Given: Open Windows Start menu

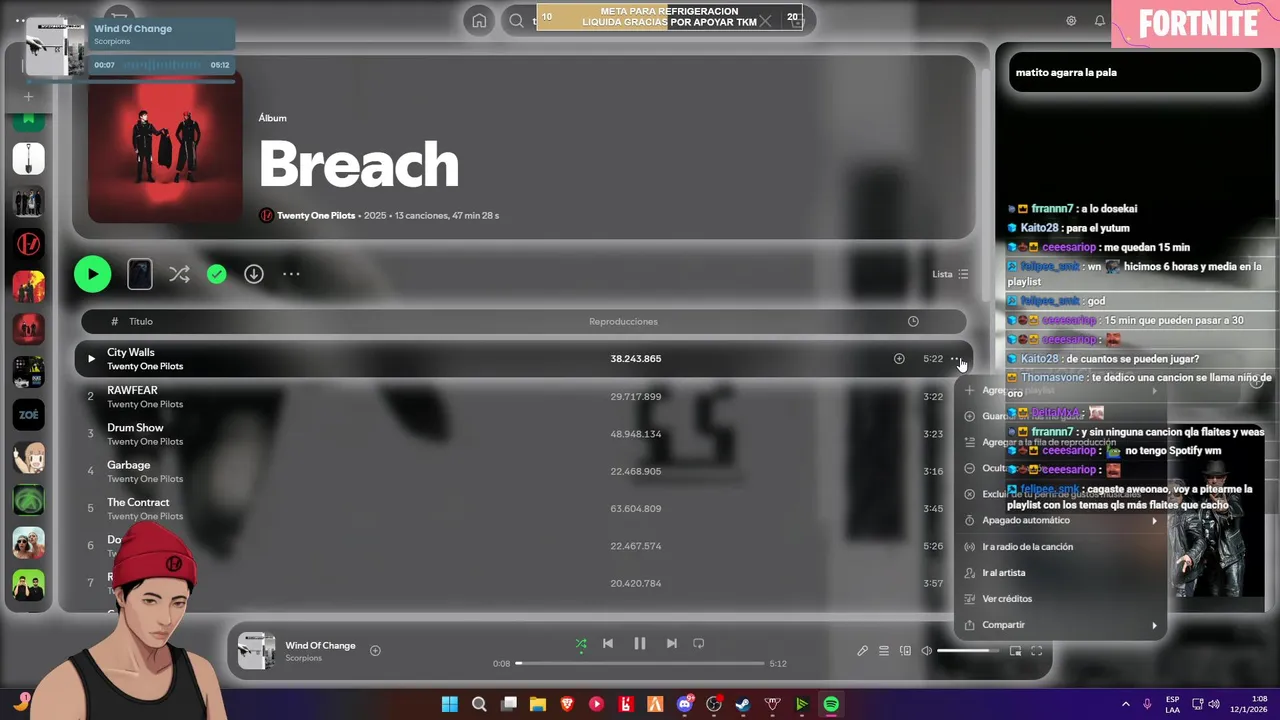Looking at the screenshot, I should [450, 705].
